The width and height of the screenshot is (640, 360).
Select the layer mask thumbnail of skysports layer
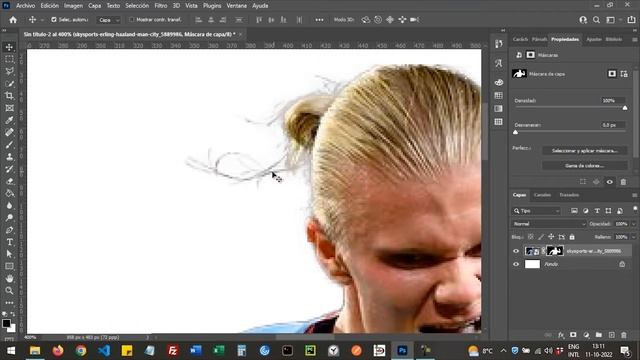(x=555, y=251)
